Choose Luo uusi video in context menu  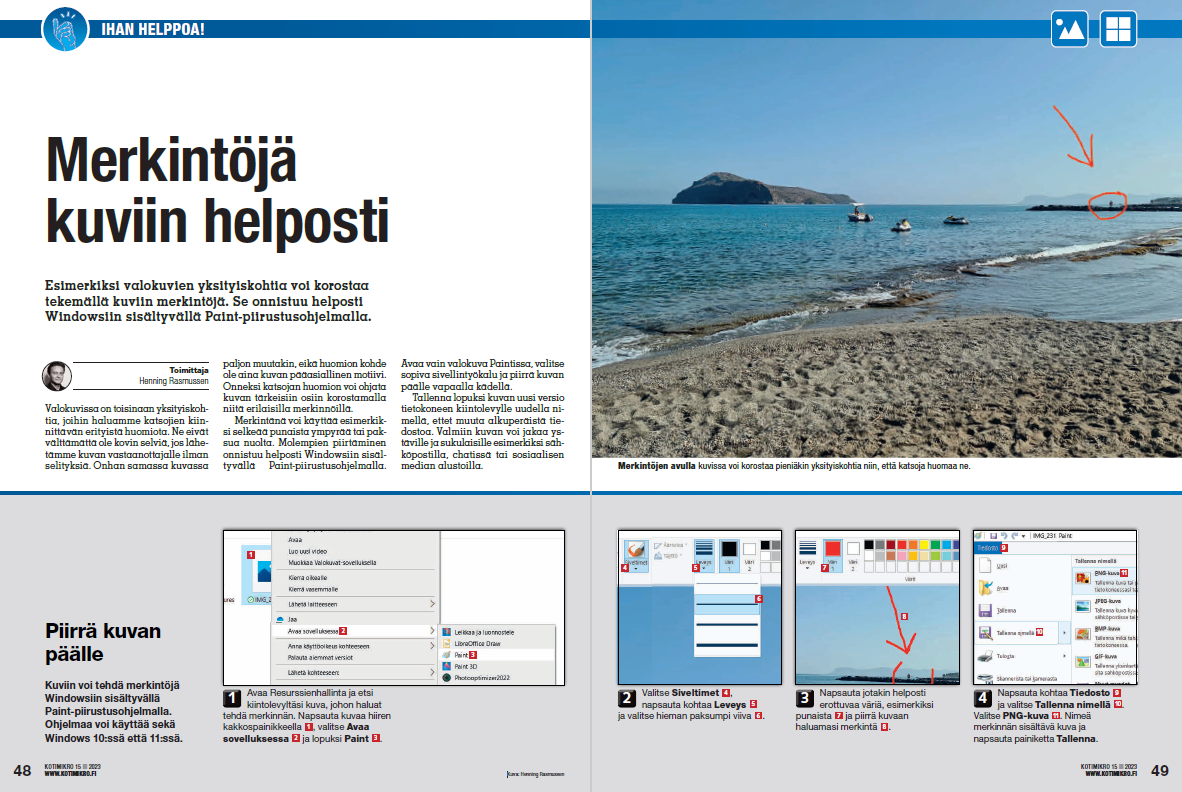[x=308, y=551]
